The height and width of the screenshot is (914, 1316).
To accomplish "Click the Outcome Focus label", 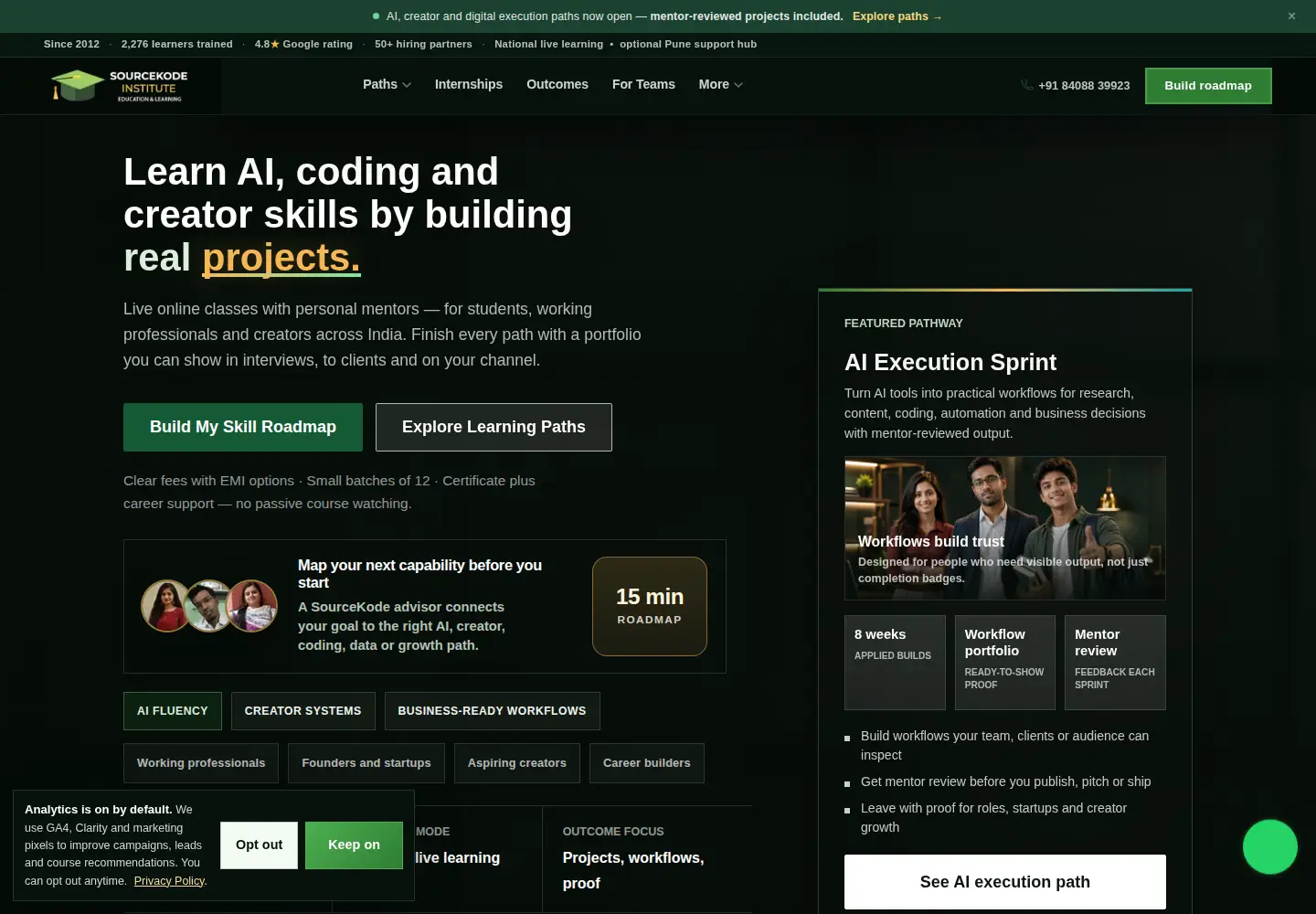I will tap(613, 832).
